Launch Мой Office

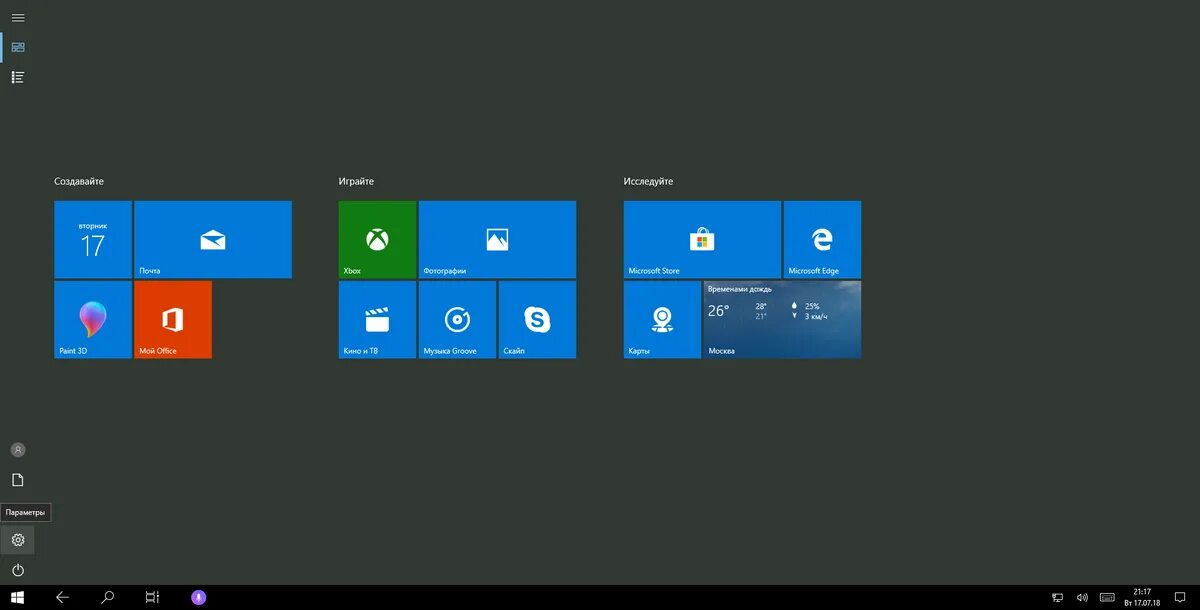[172, 319]
